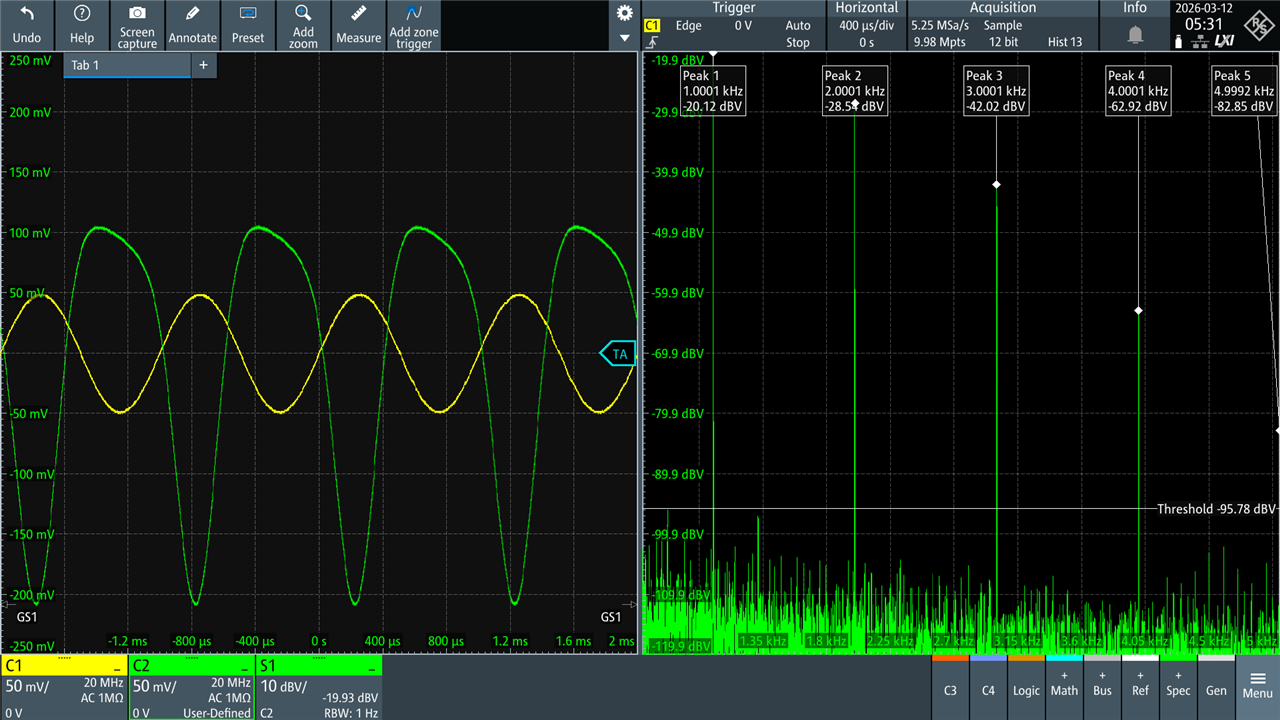This screenshot has width=1280, height=720.
Task: Take a screen capture with camera icon
Action: tap(137, 25)
